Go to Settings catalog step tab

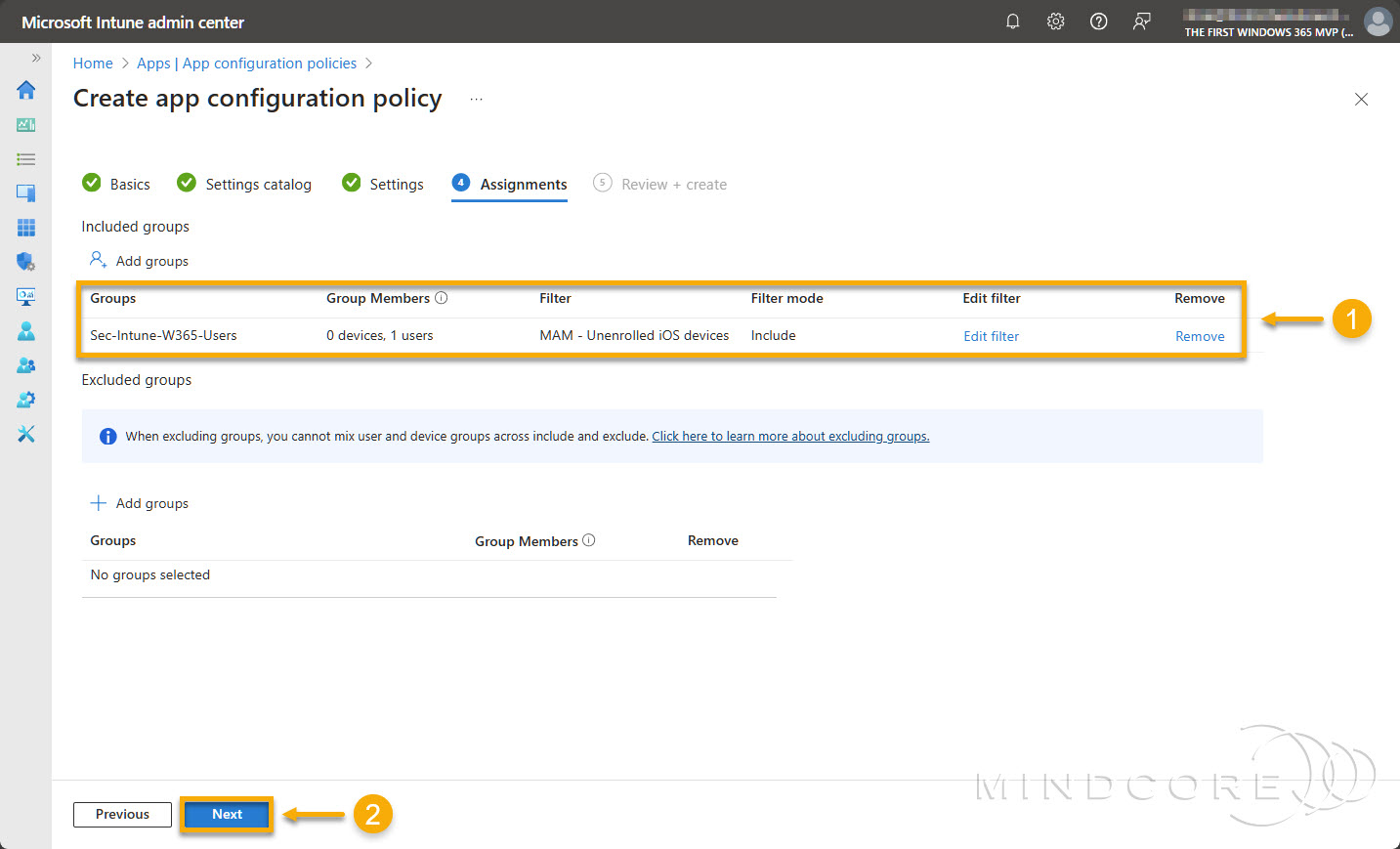(x=244, y=184)
